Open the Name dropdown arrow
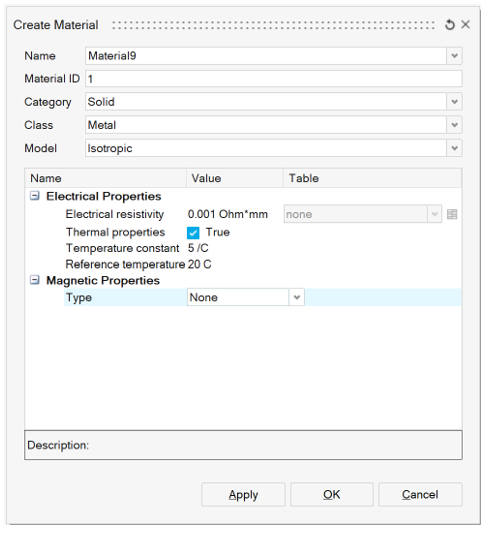 tap(454, 56)
